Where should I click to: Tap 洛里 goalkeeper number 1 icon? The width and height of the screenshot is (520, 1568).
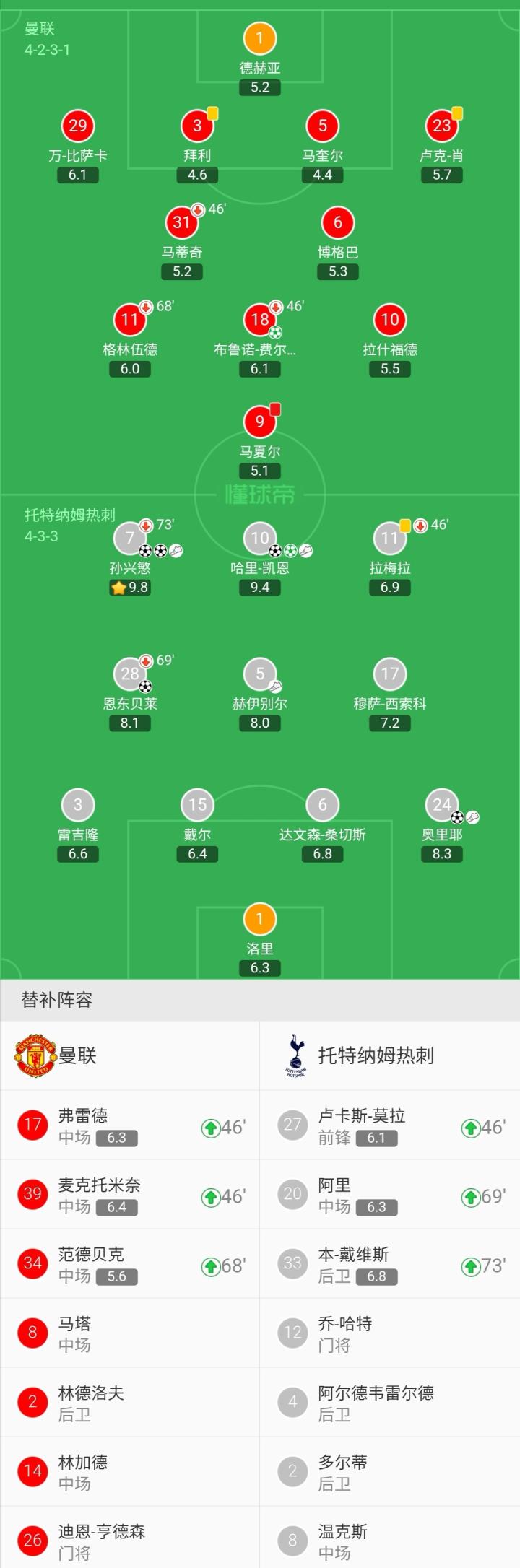tap(260, 919)
